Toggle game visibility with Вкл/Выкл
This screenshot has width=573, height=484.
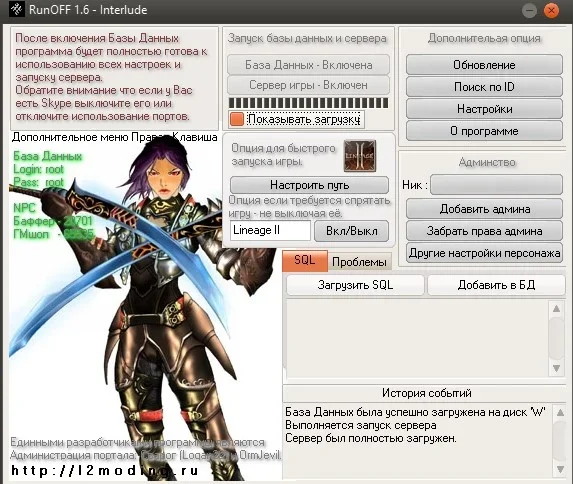point(352,231)
